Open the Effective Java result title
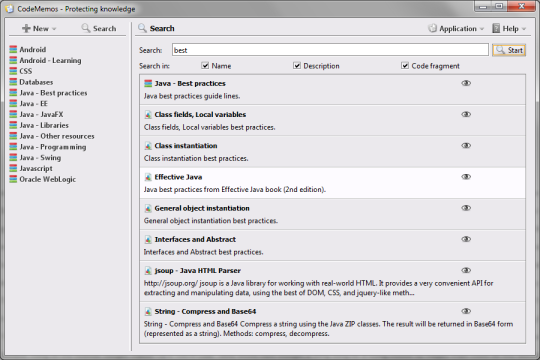Screen dimensions: 540x360 click(178, 177)
